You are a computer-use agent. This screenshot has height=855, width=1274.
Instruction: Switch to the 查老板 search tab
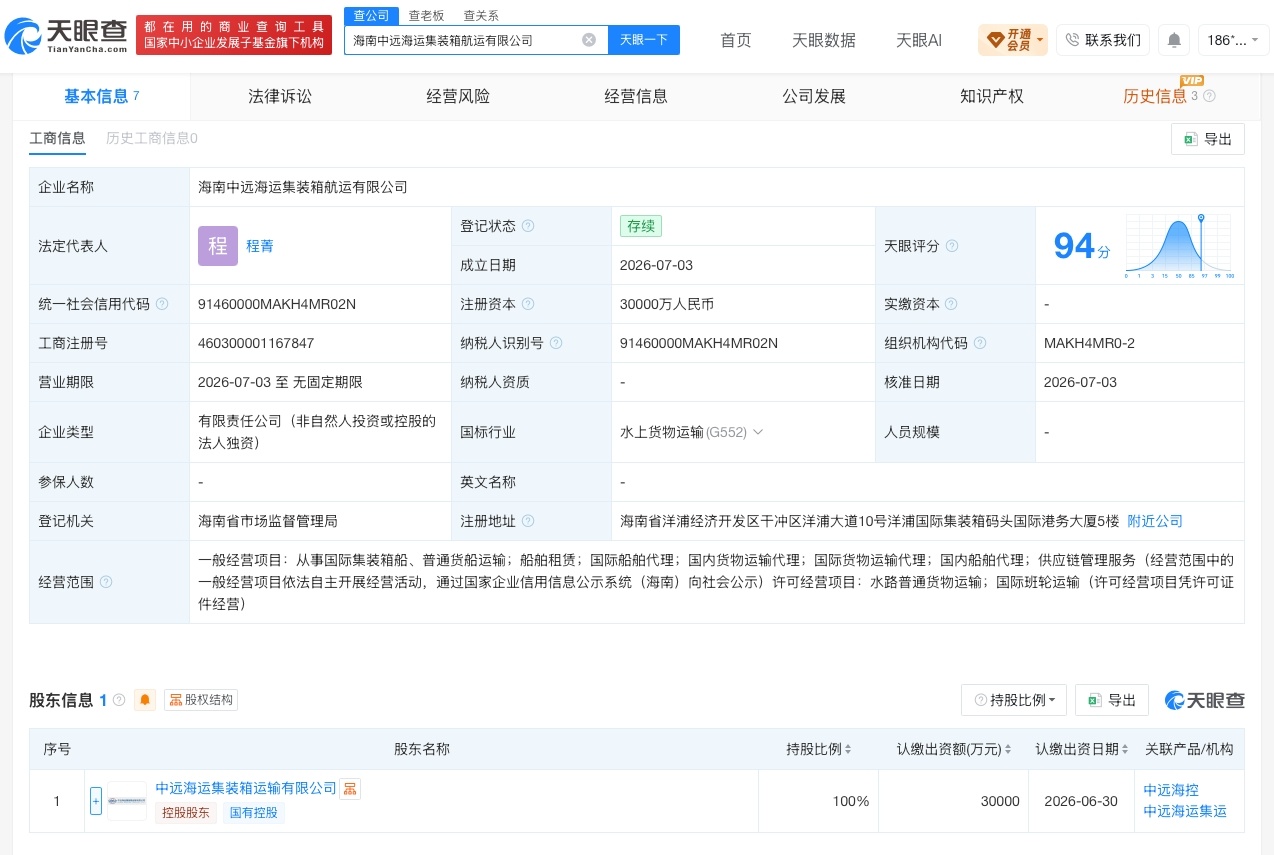(426, 16)
